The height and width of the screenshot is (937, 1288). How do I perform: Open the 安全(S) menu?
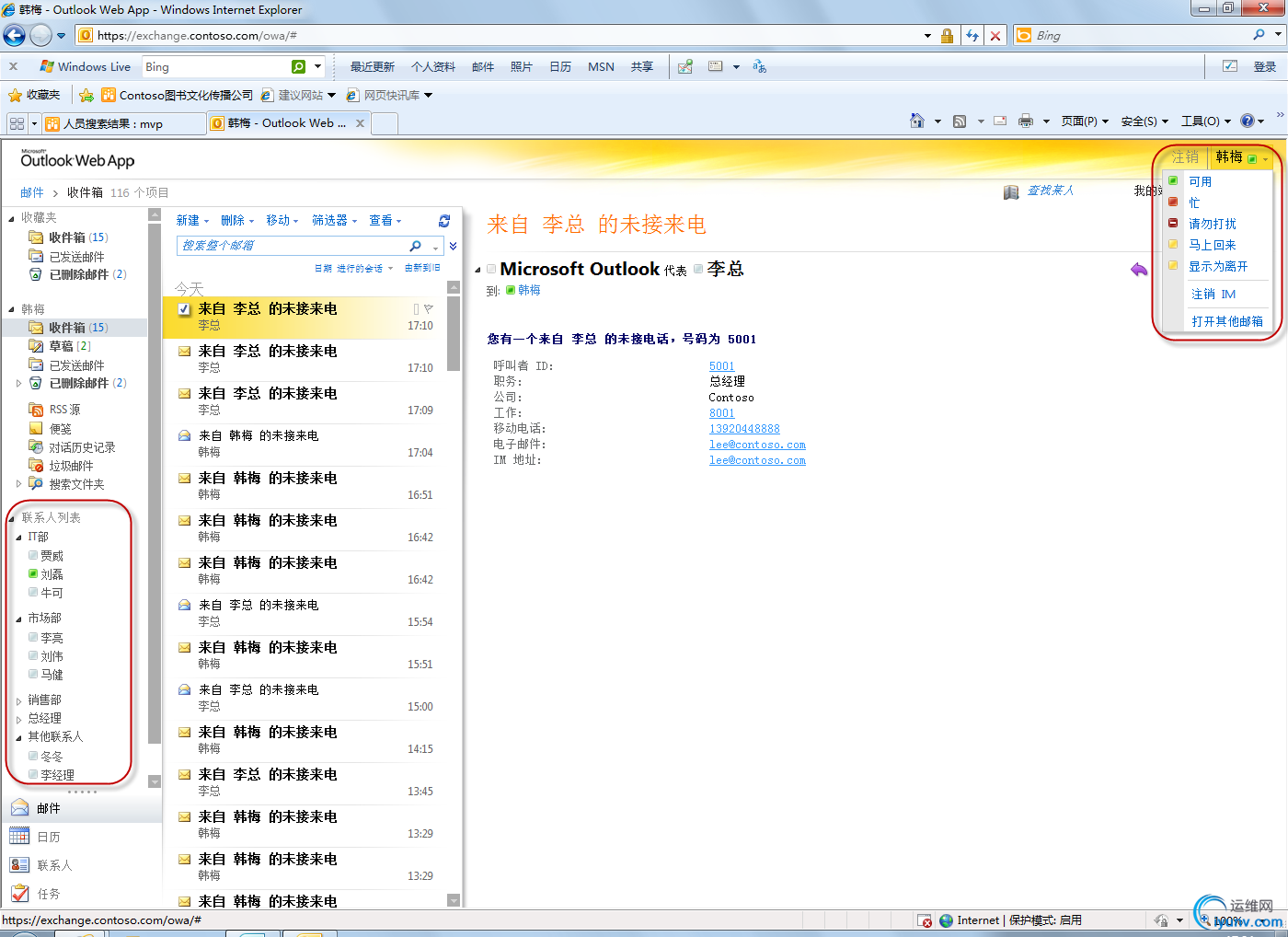point(1144,121)
